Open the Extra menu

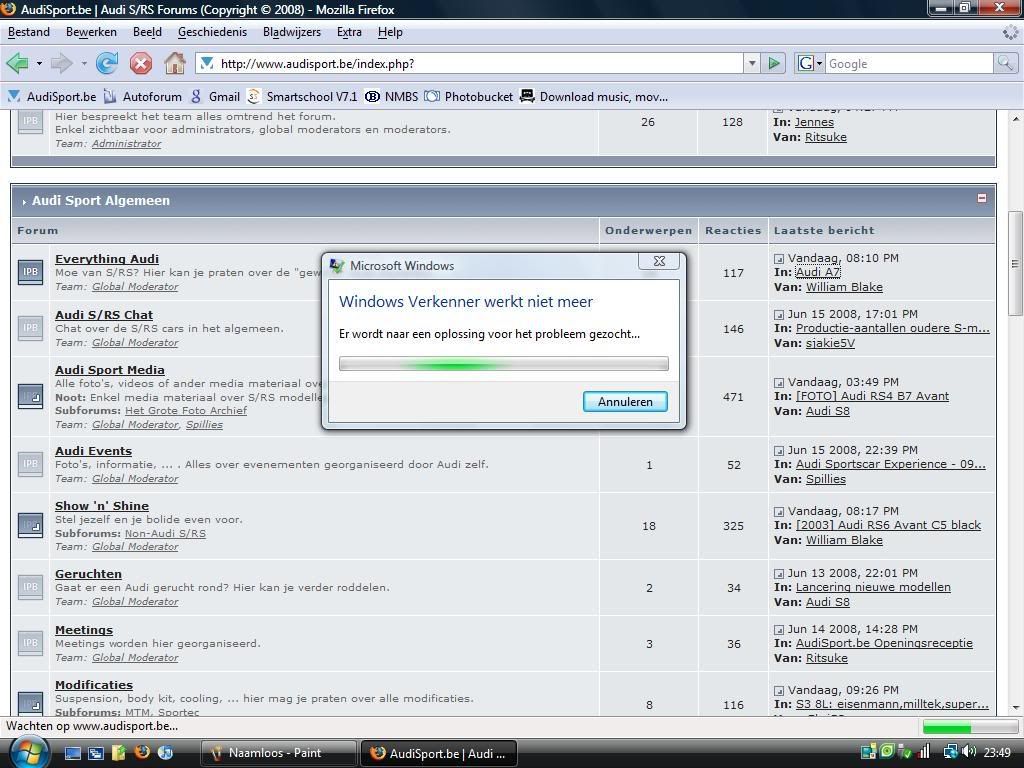349,32
